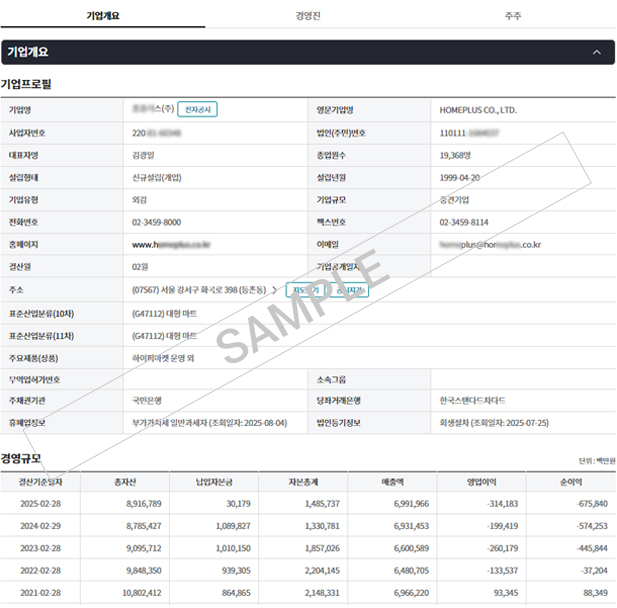617x608 pixels.
Task: Select the 납입자본금 column header
Action: pyautogui.click(x=216, y=482)
